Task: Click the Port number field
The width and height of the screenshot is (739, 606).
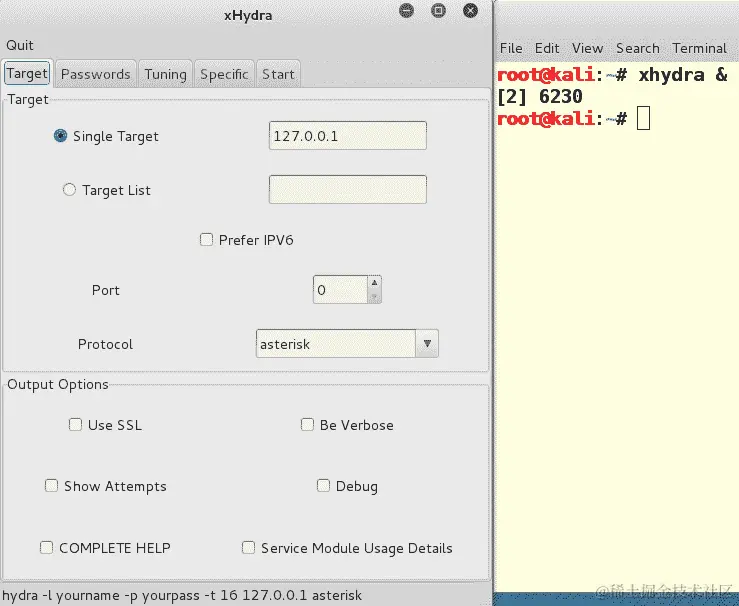Action: (340, 289)
